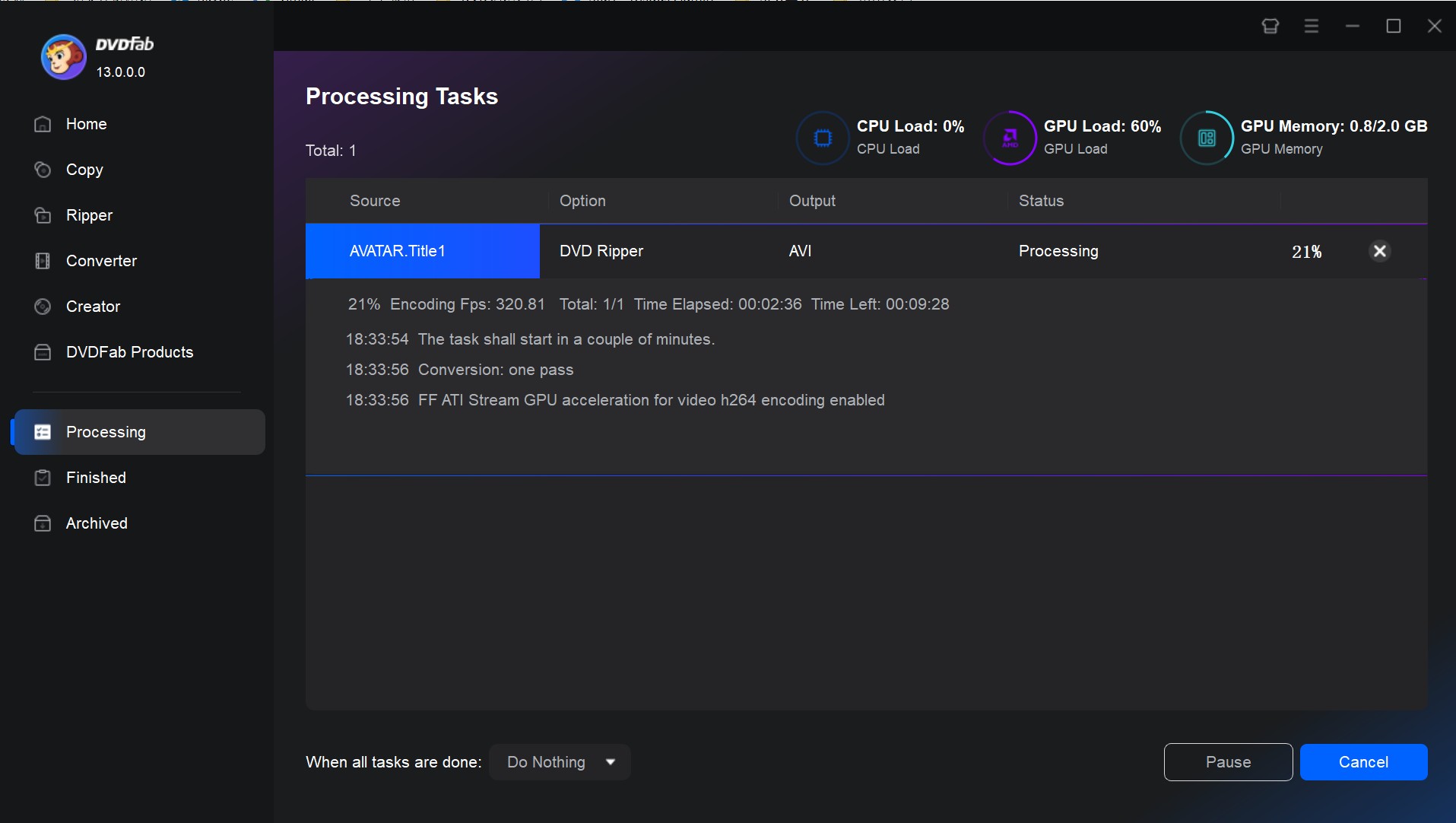The image size is (1456, 823).
Task: Open the Archived tasks section
Action: click(96, 523)
